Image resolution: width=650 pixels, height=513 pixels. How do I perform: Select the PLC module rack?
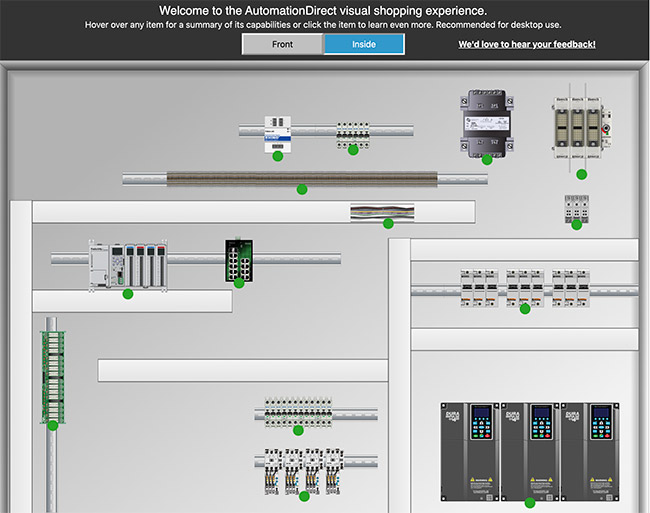tap(126, 265)
